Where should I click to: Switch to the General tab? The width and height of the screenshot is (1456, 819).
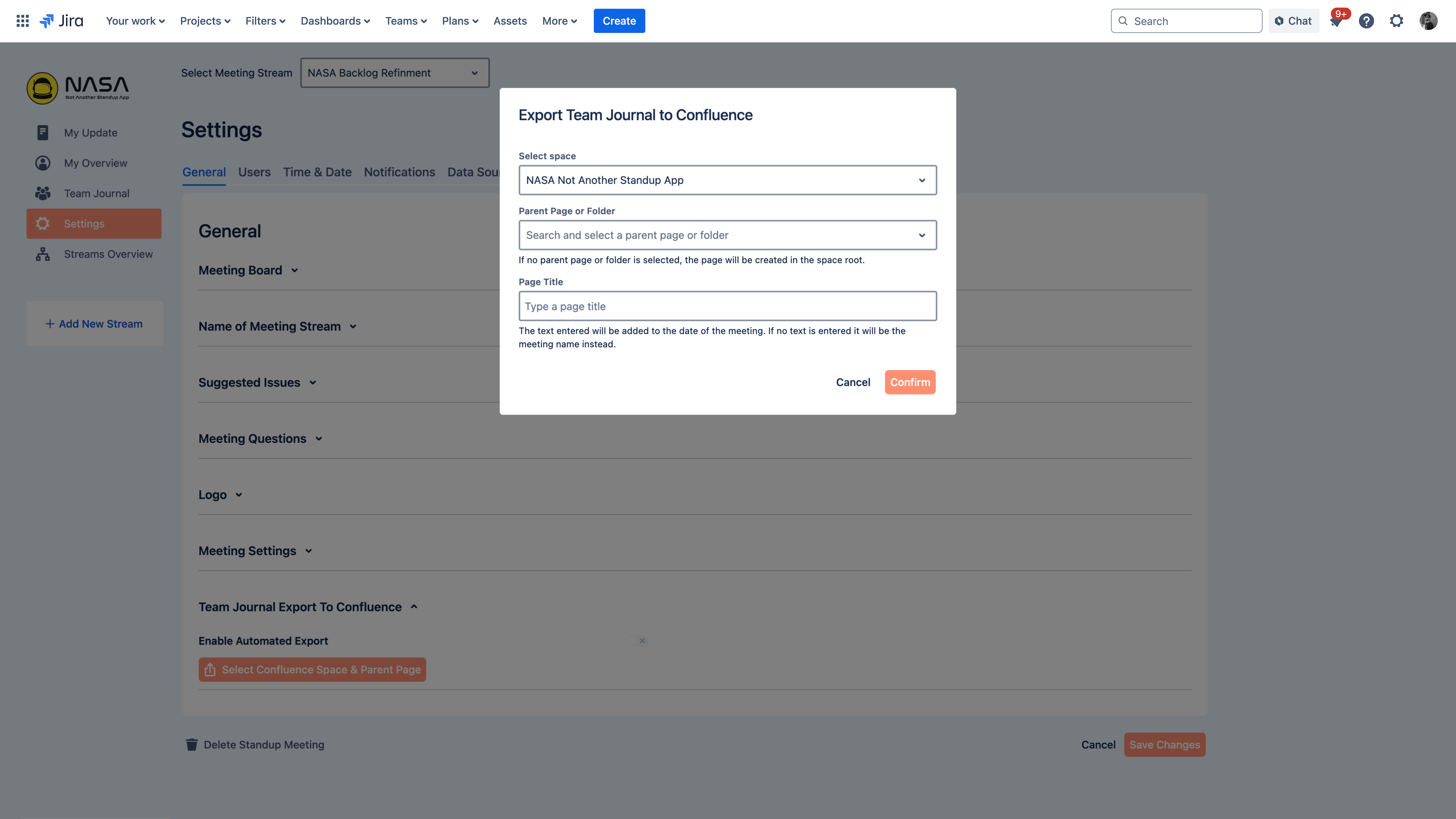[x=204, y=172]
